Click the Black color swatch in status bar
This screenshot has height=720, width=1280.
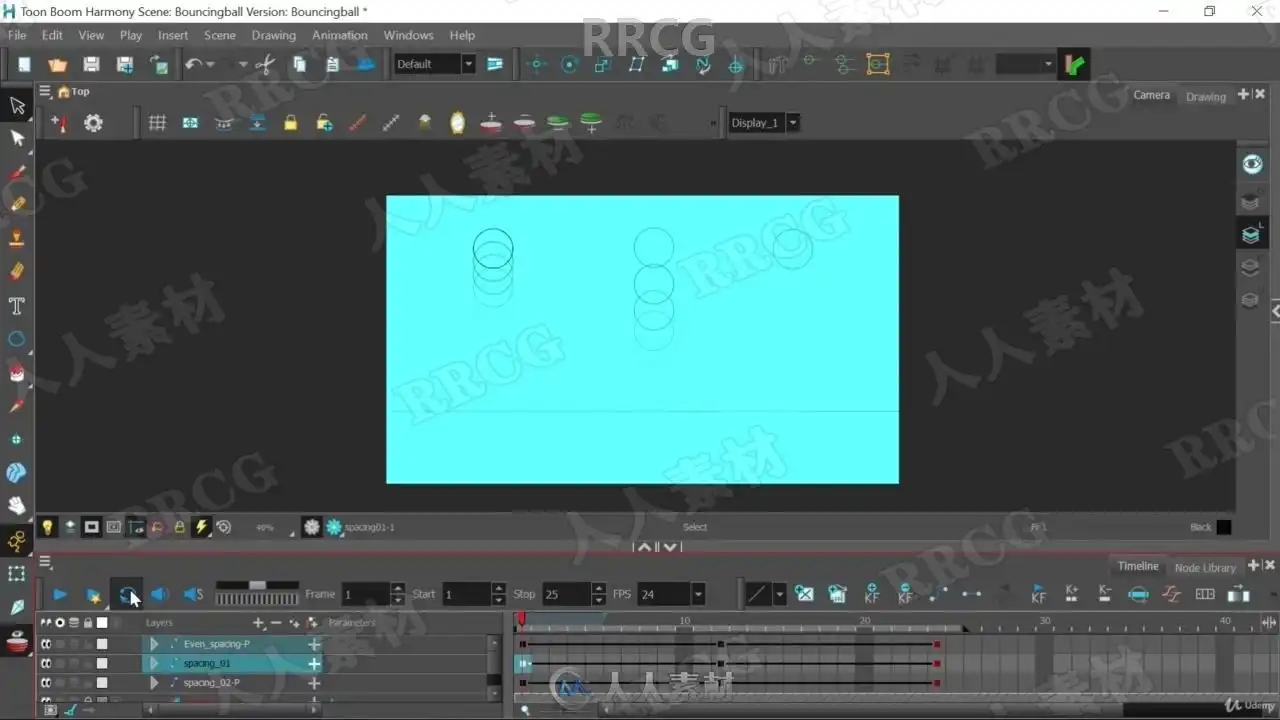[x=1224, y=527]
